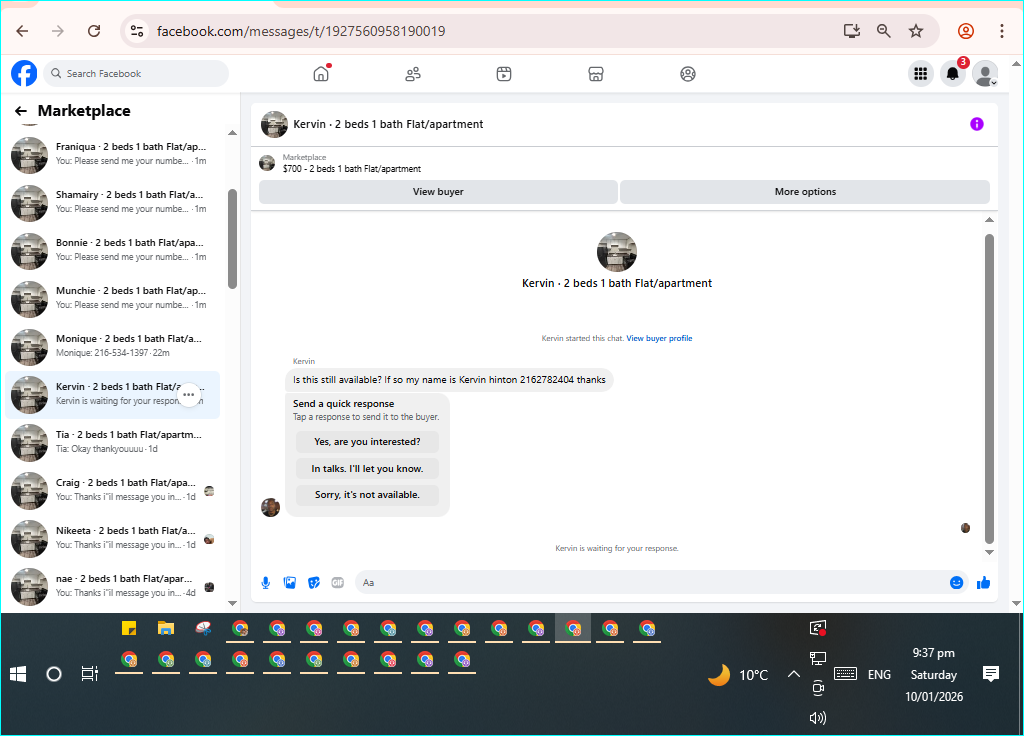
Task: Open the Friends tab icon
Action: click(413, 74)
